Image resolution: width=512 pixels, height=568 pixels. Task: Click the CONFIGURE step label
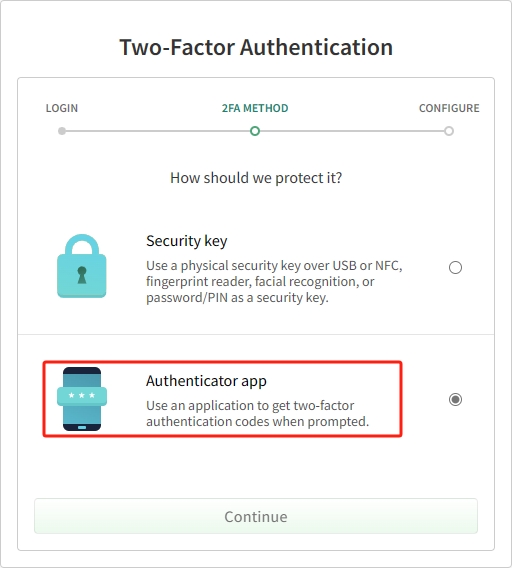click(x=449, y=108)
